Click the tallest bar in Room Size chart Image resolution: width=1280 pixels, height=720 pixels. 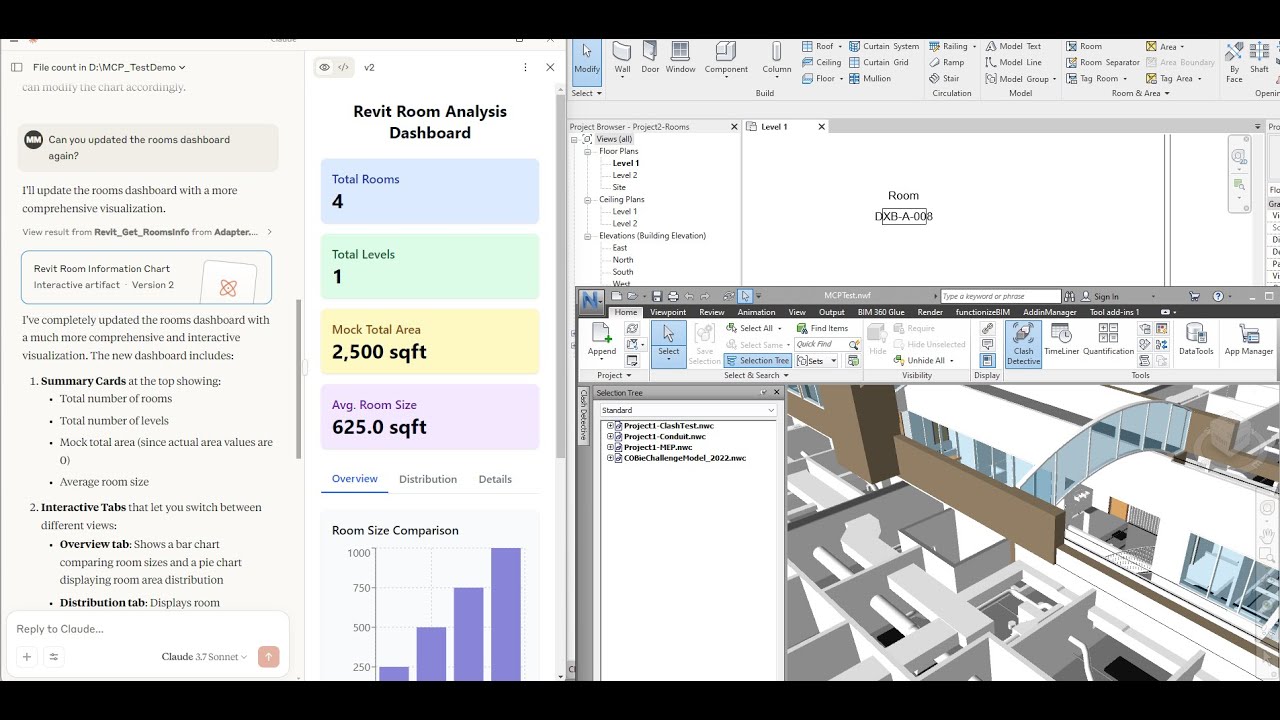(505, 614)
